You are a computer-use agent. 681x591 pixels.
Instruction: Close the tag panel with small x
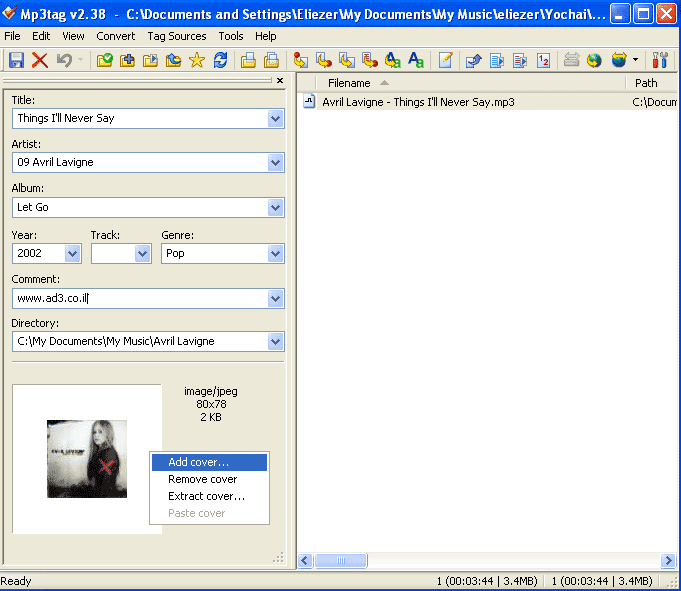[279, 80]
